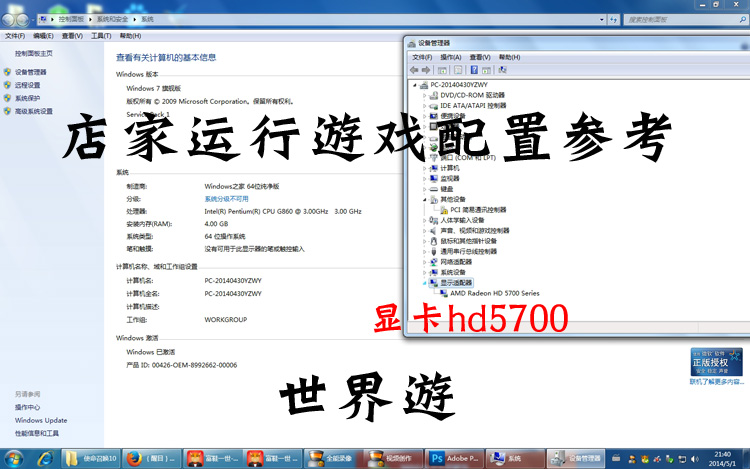Click the back arrow in Device Manager toolbar

(414, 70)
